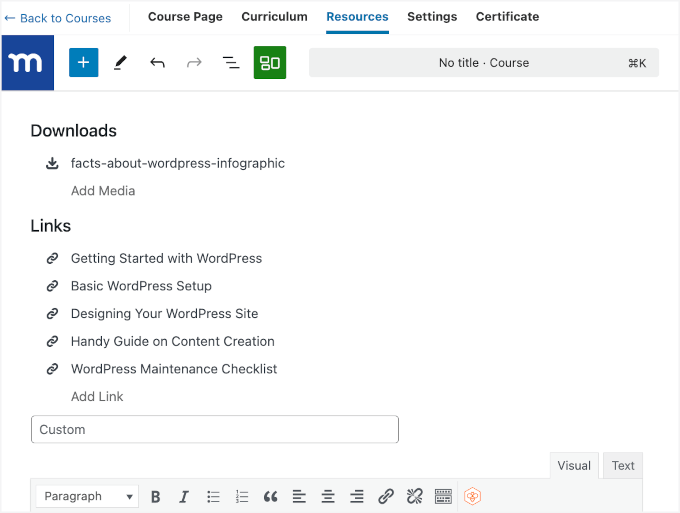Viewport: 680px width, 513px height.
Task: Switch to the Course Page tab
Action: tap(185, 17)
